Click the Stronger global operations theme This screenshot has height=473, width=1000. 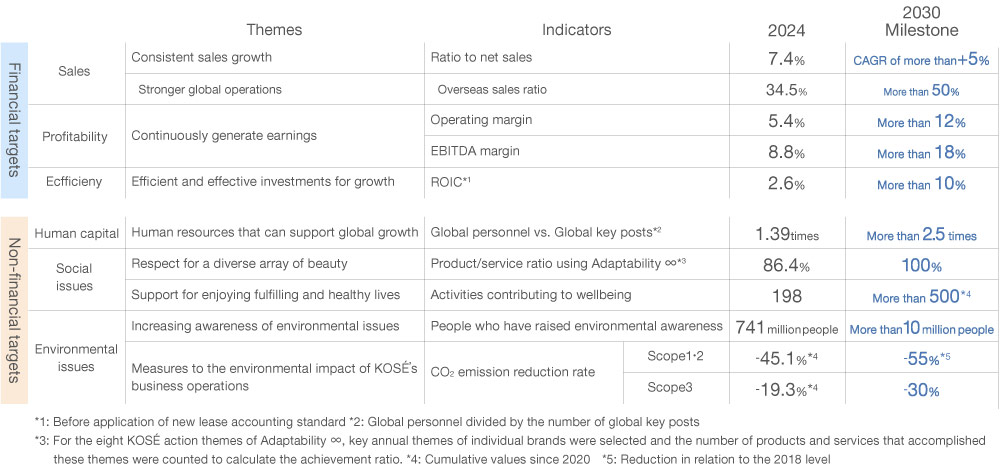point(210,90)
